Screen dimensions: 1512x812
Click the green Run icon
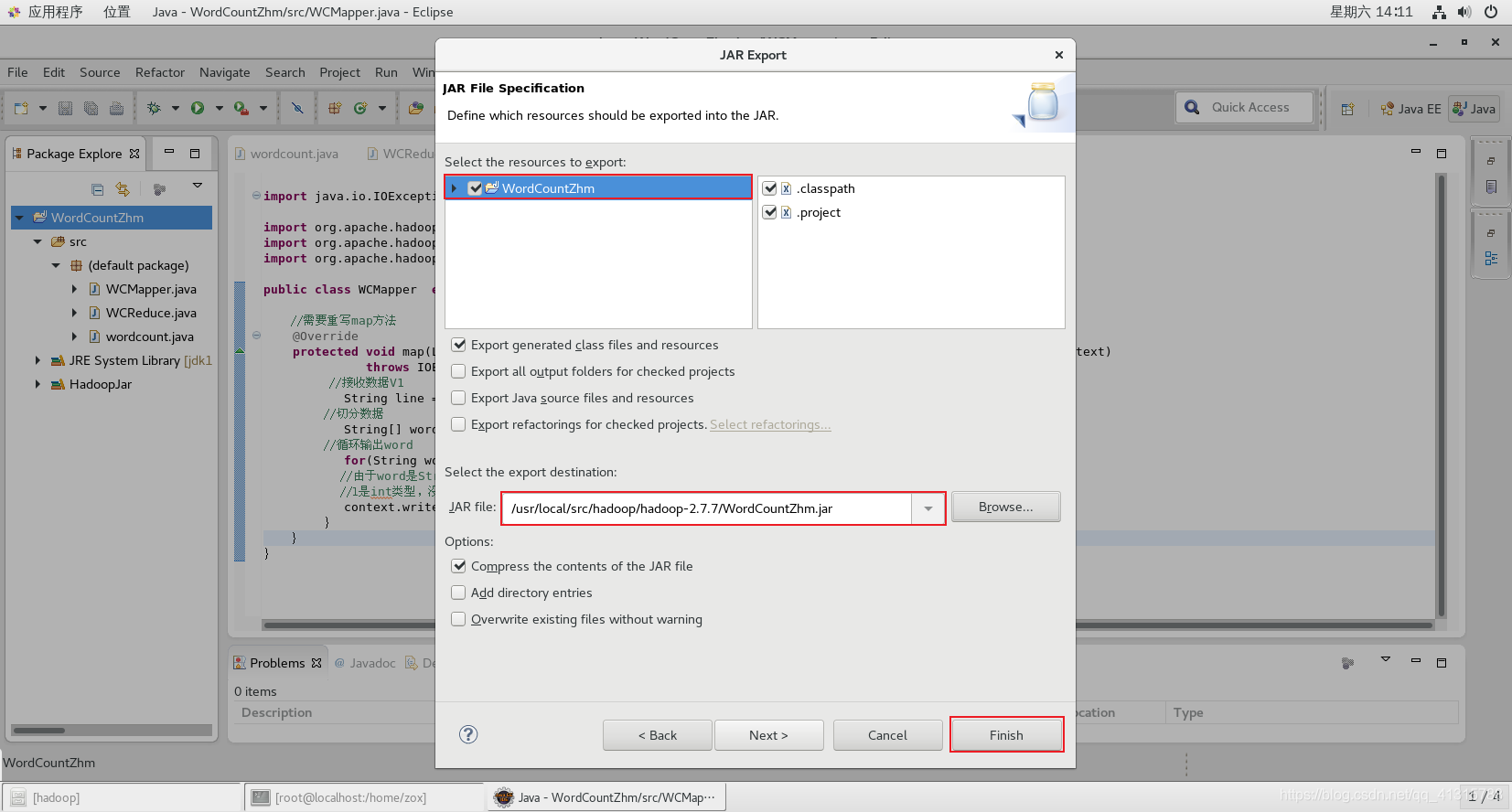click(x=198, y=108)
